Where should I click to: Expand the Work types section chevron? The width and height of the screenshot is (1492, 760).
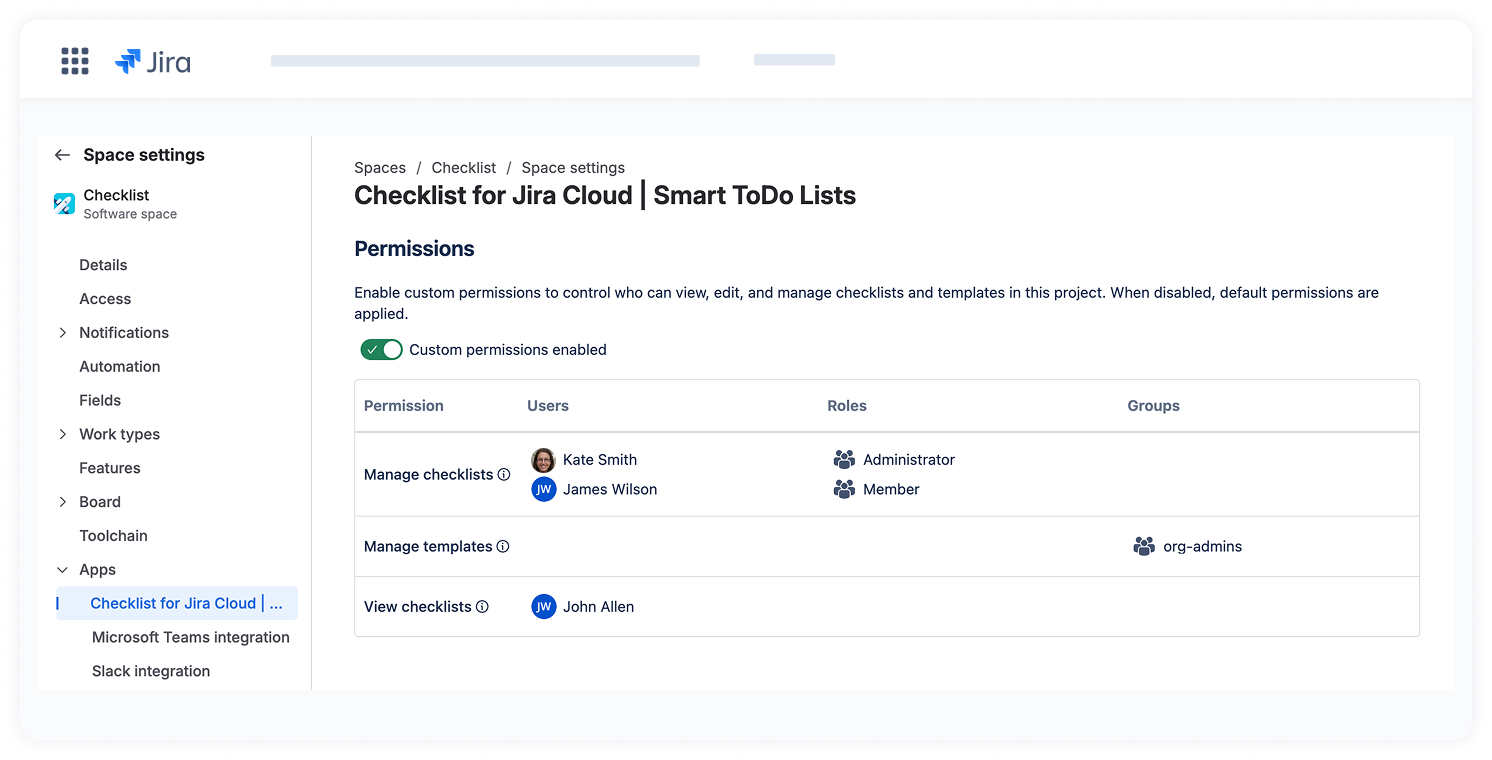tap(63, 434)
